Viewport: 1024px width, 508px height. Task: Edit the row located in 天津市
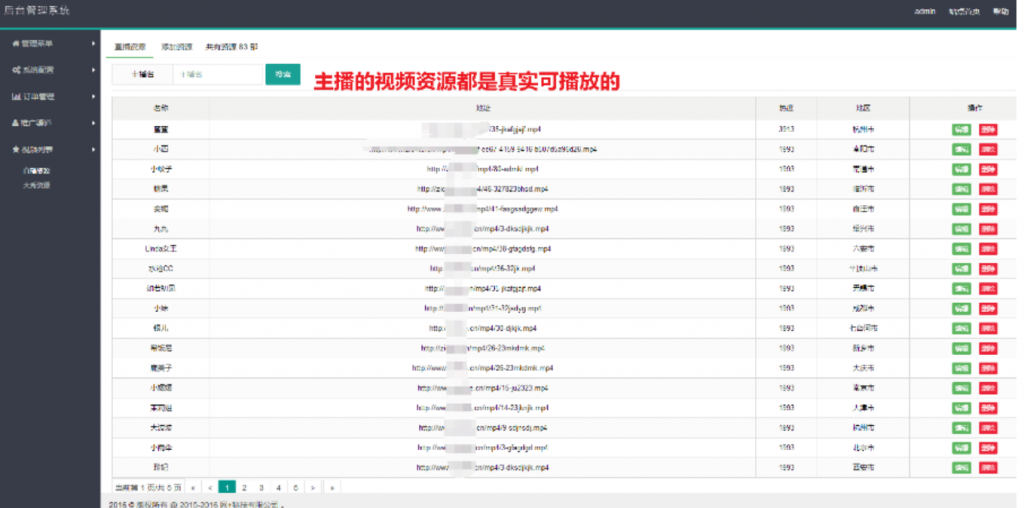[x=961, y=408]
